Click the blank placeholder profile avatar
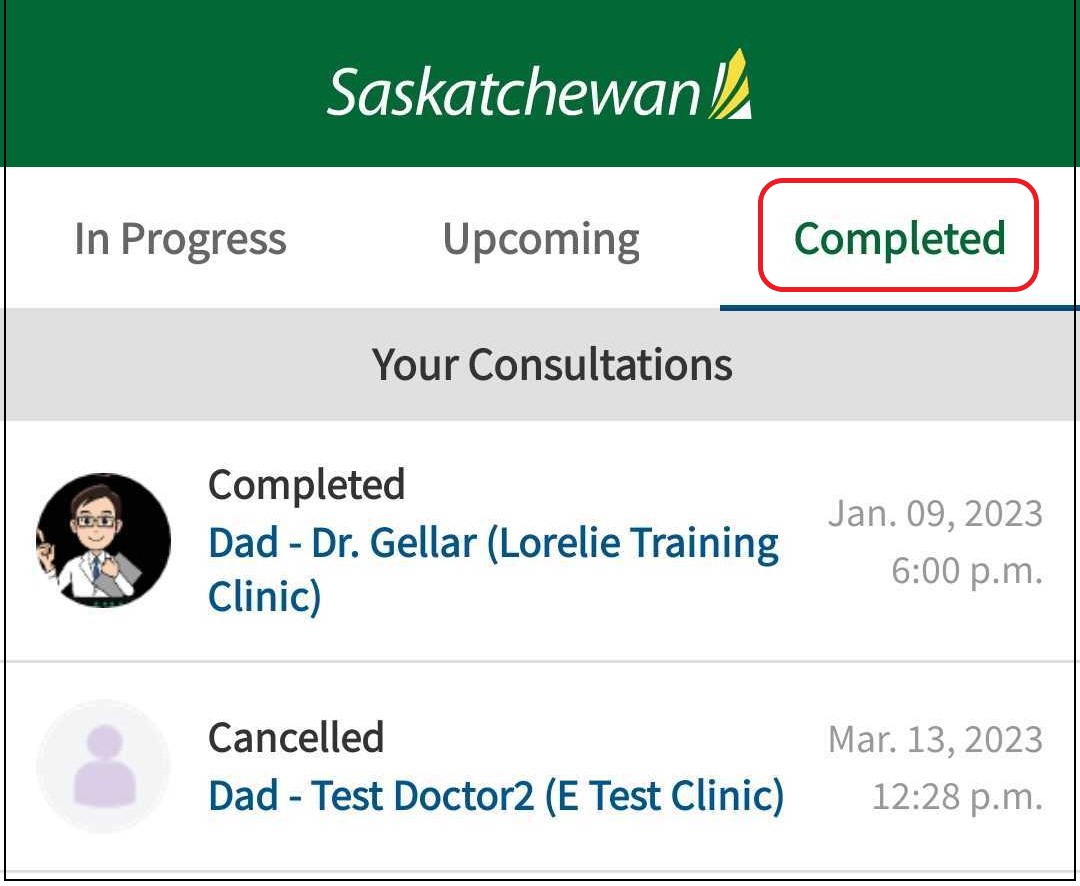This screenshot has width=1080, height=886. (103, 767)
